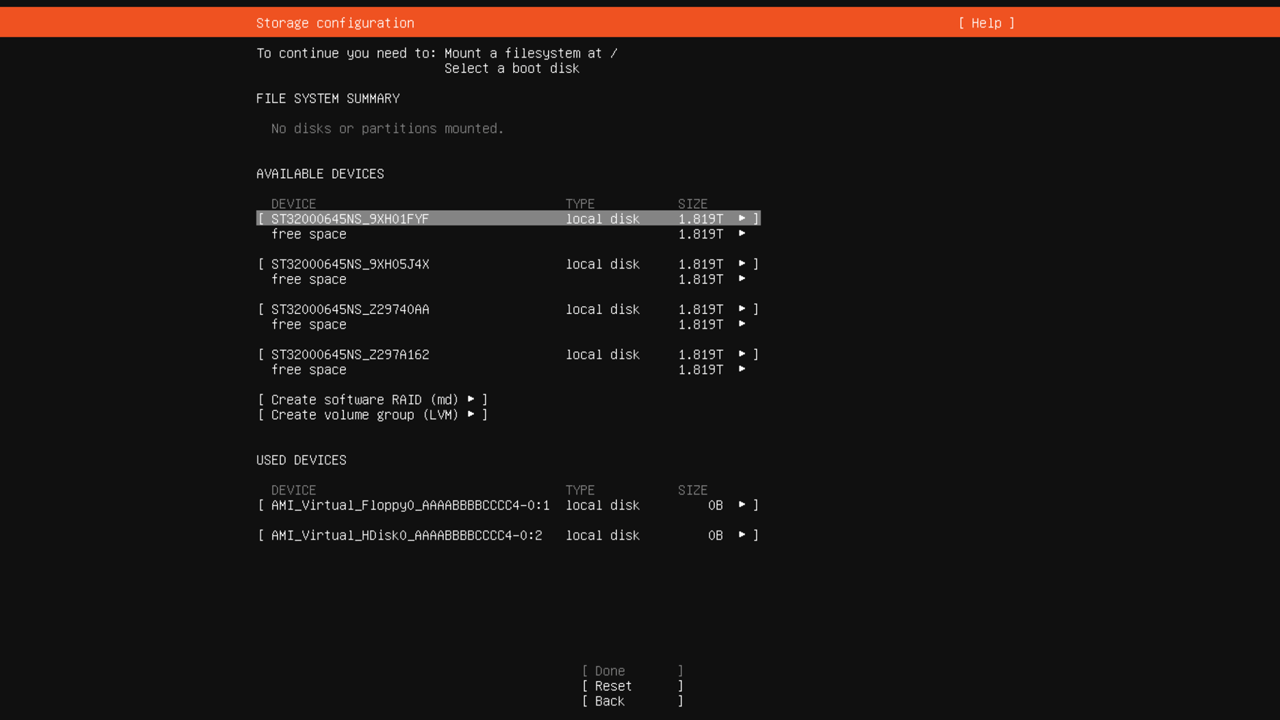Open free space menu under Z297A162 disk
1280x720 pixels.
click(309, 369)
